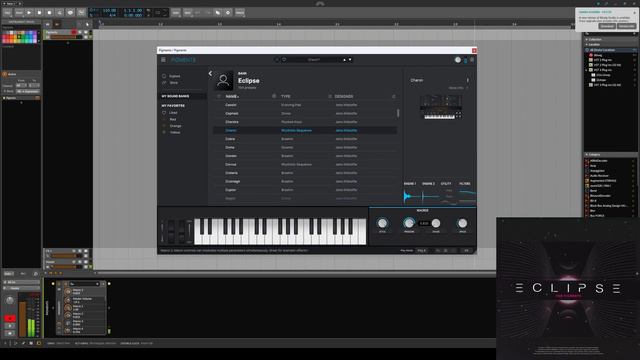Click the play position display in the Bitwig transport

tap(133, 10)
